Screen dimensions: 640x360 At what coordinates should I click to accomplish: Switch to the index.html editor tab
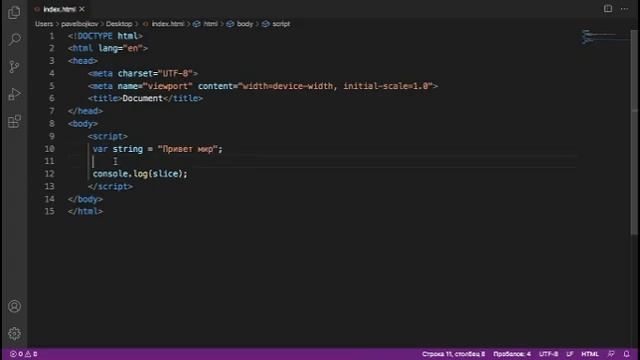click(59, 9)
